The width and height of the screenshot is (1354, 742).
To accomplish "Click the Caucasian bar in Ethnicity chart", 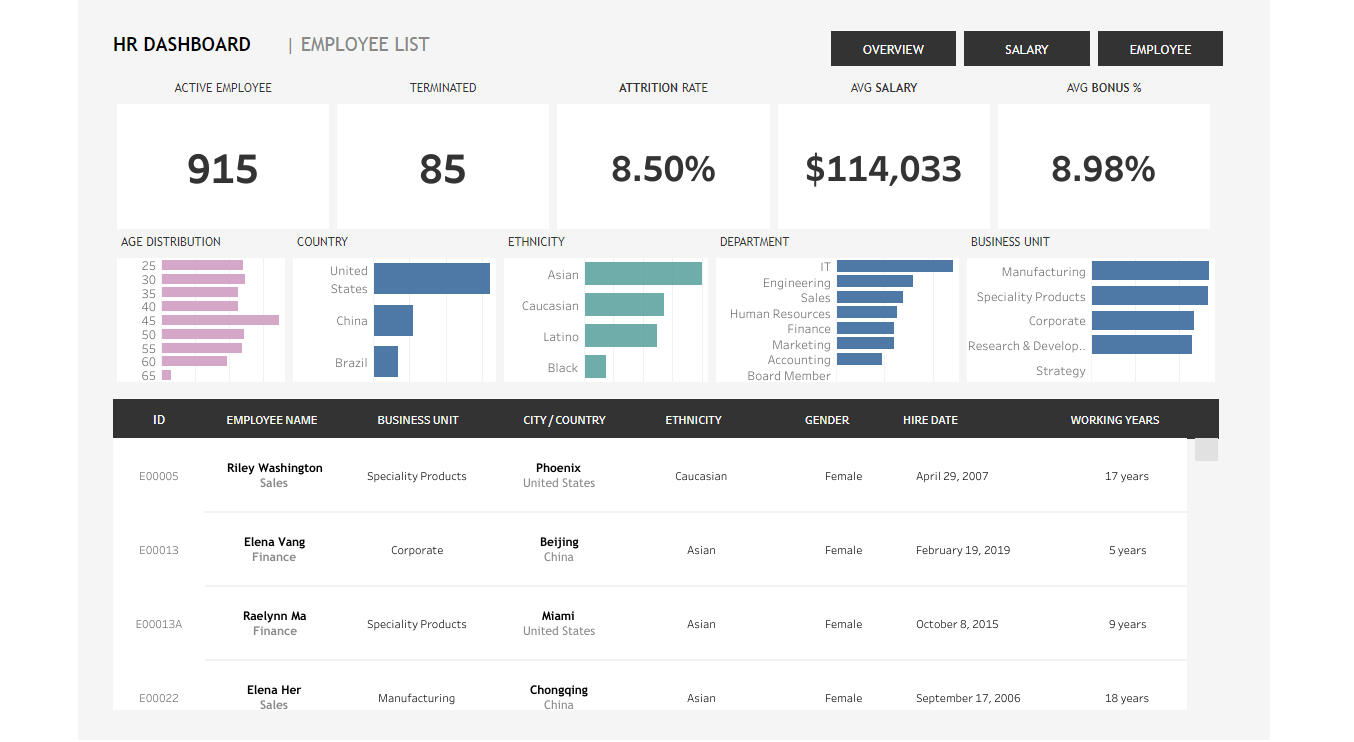I will click(x=624, y=305).
